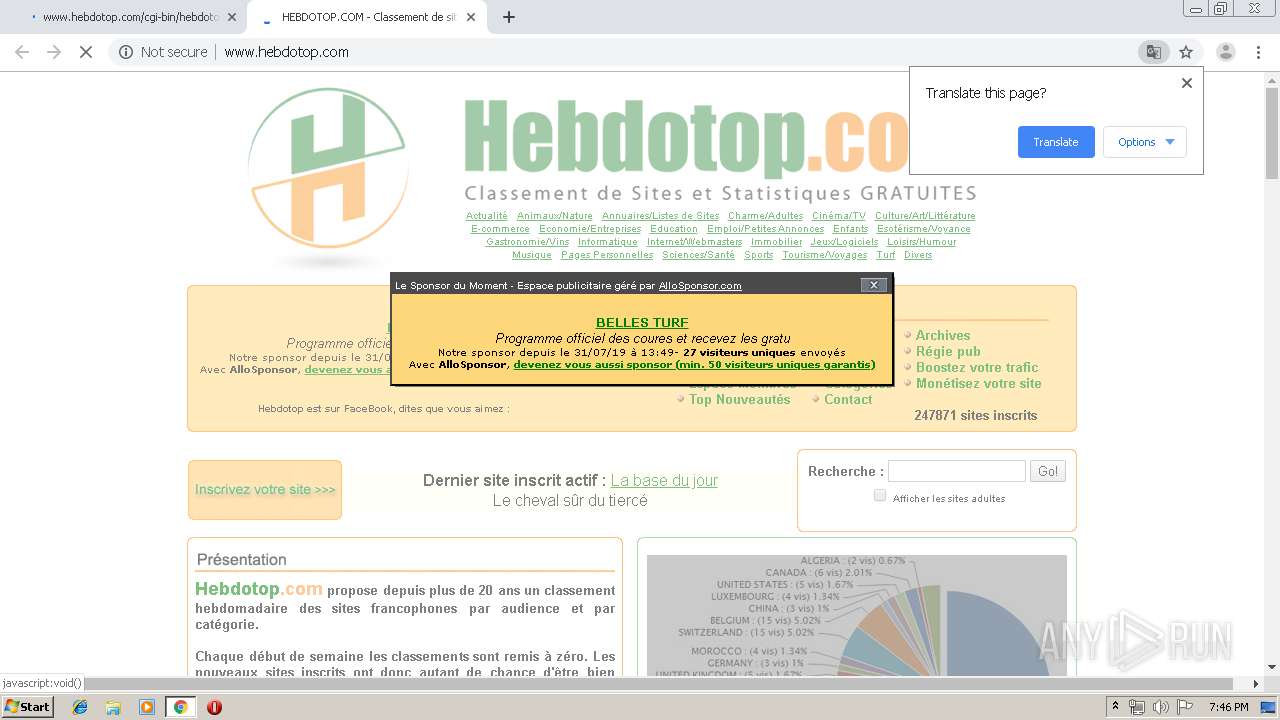Screen dimensions: 1280x720
Task: Open Boostez votre trafic link
Action: [x=977, y=367]
